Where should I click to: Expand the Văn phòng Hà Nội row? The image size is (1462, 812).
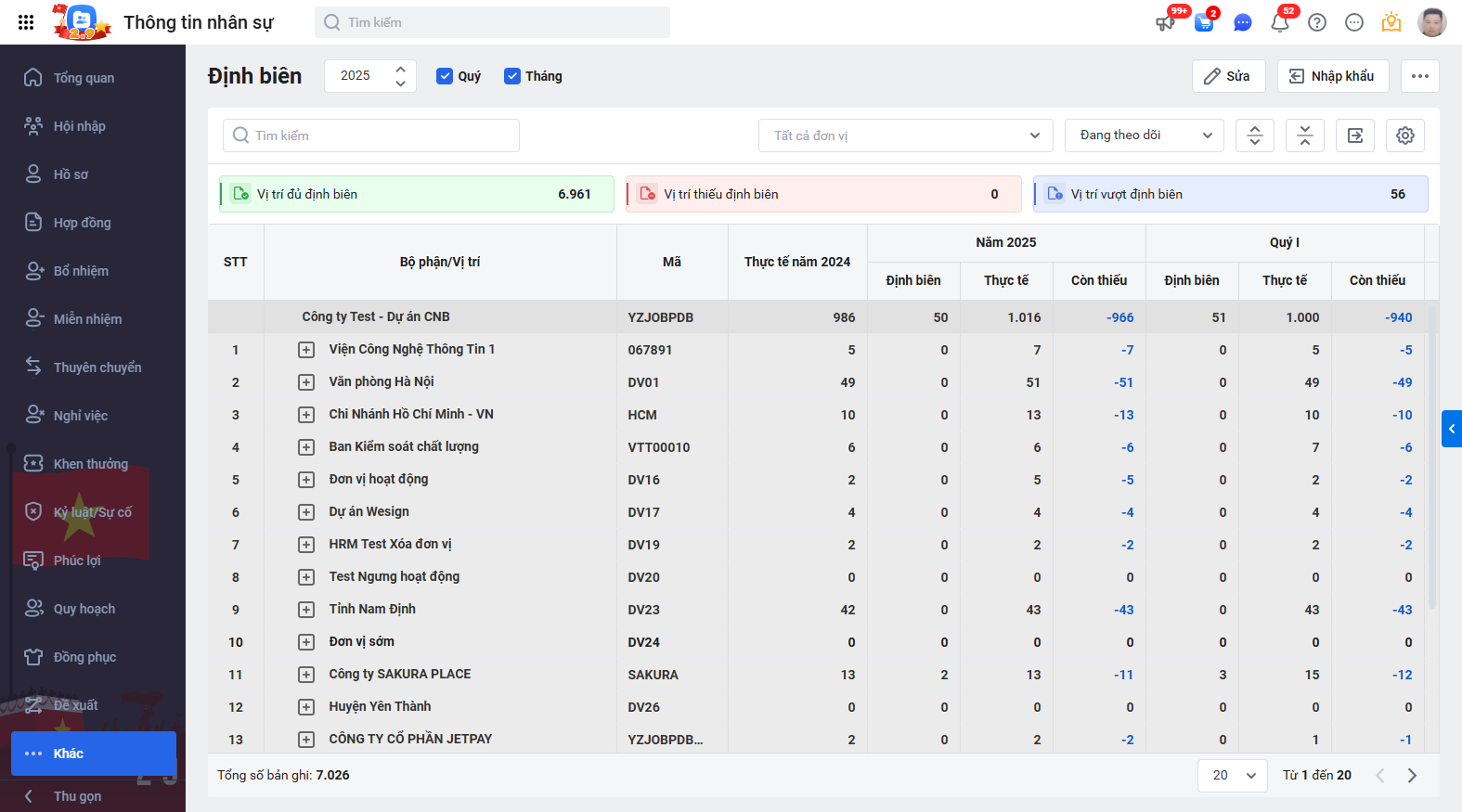pos(306,382)
